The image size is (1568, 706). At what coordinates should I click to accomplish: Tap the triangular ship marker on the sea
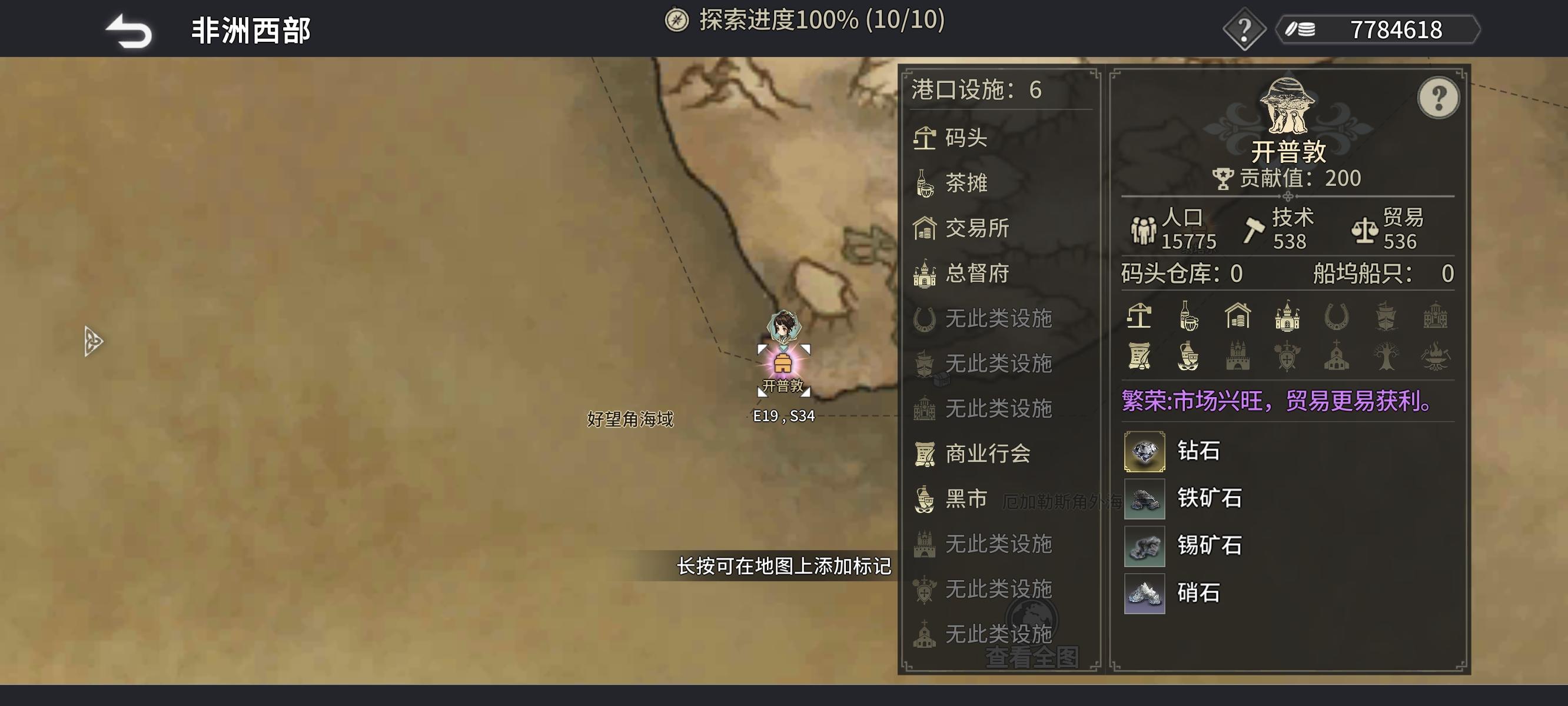pyautogui.click(x=92, y=341)
